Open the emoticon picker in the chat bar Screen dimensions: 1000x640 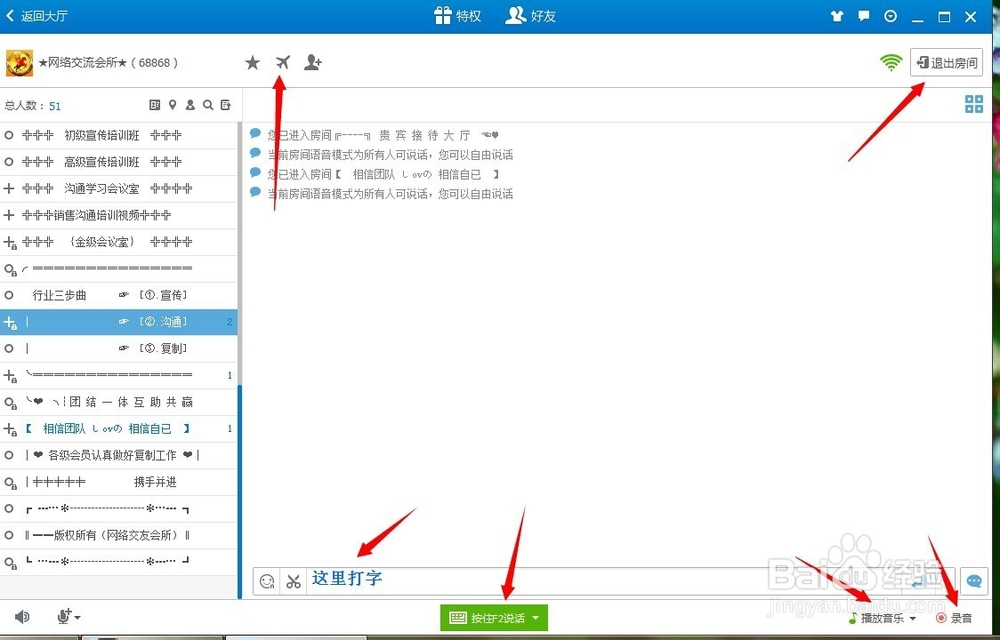pos(266,581)
